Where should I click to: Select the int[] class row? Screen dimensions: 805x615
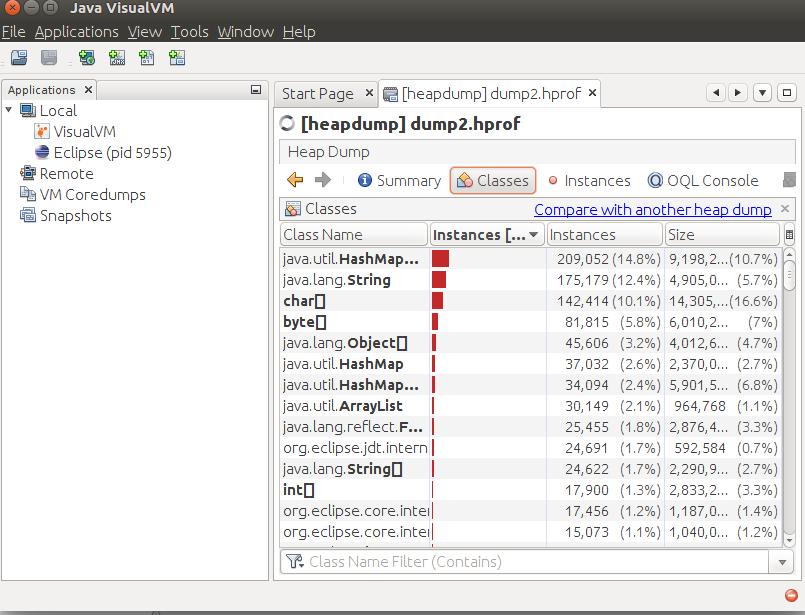click(x=530, y=490)
